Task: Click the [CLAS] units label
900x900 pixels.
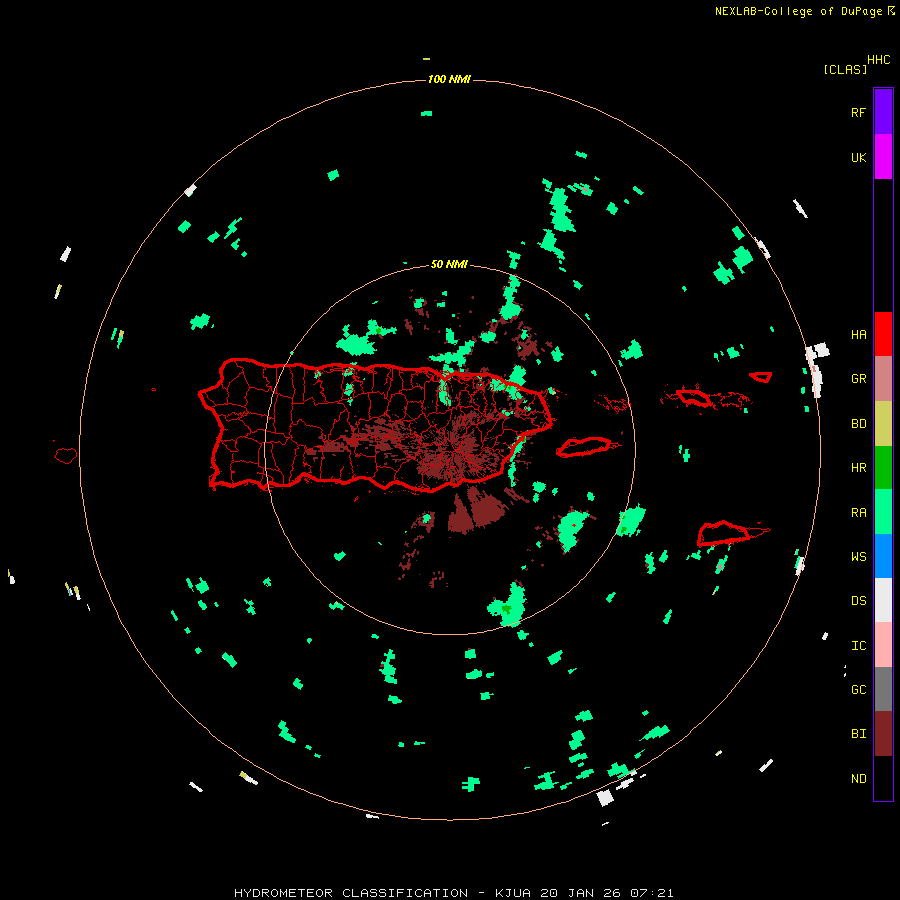Action: point(844,69)
